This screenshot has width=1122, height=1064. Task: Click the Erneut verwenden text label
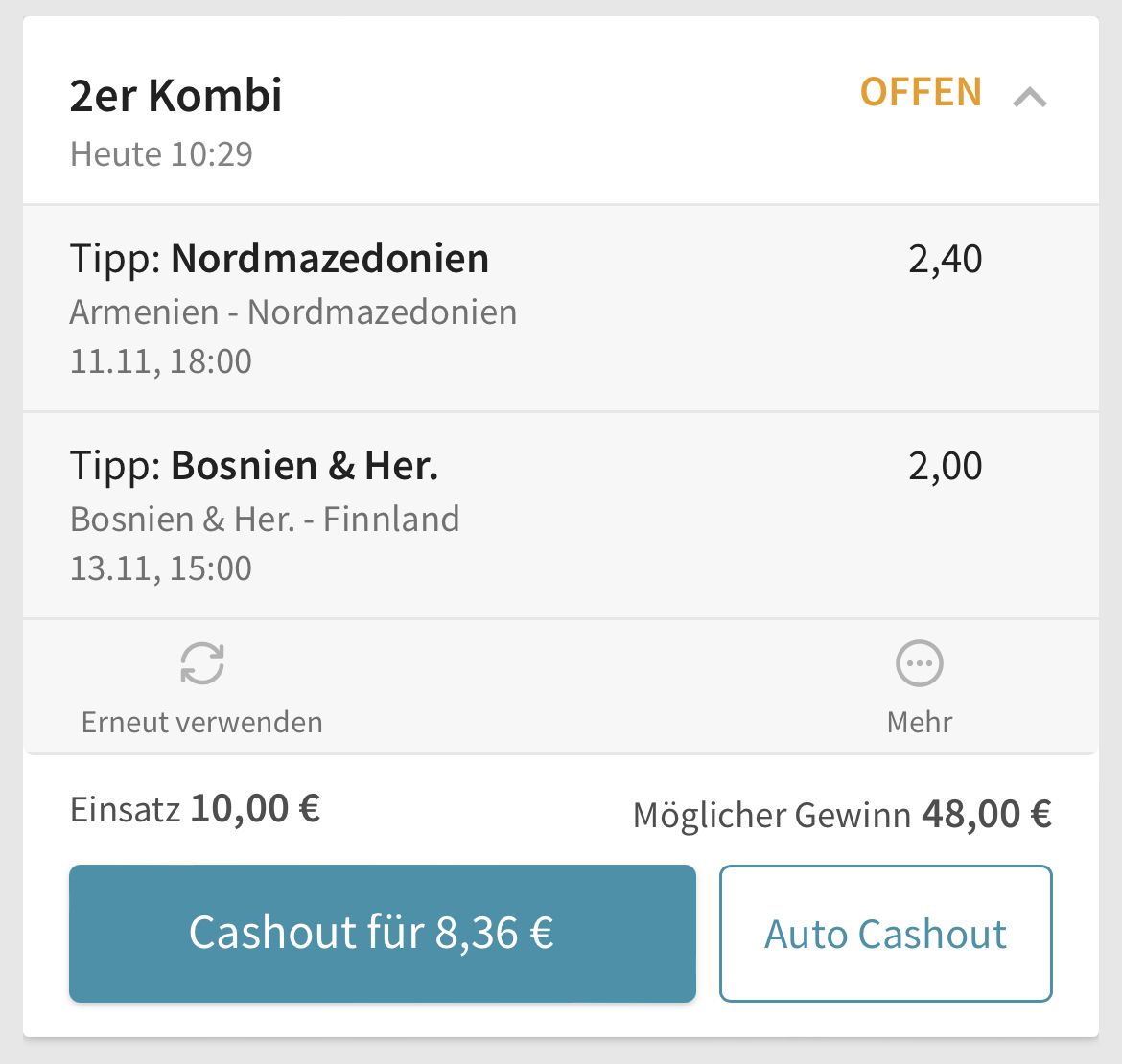point(202,722)
